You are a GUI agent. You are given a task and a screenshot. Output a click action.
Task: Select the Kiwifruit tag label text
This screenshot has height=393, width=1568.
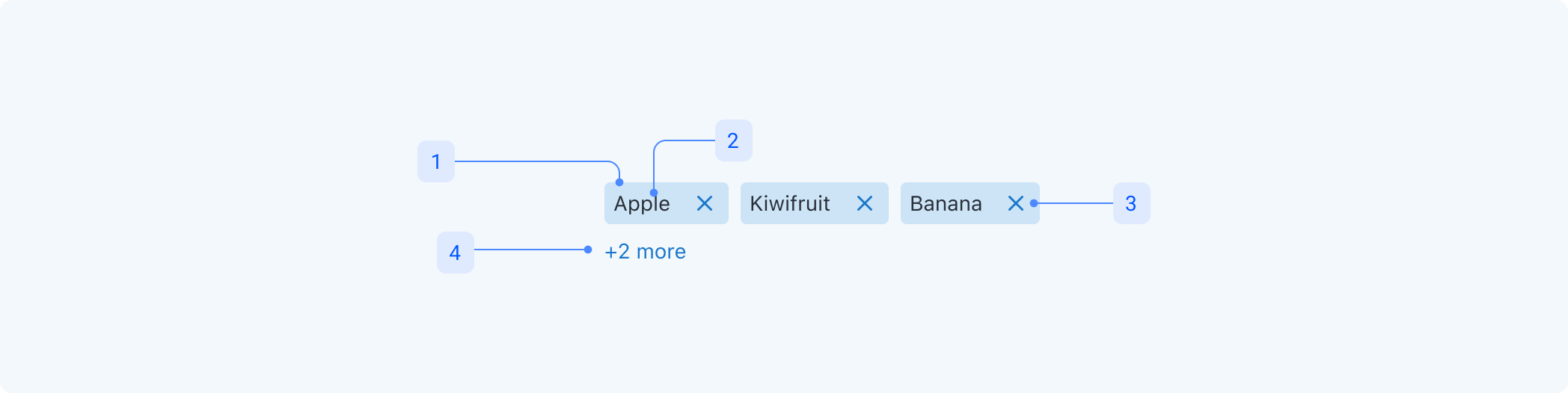[790, 204]
